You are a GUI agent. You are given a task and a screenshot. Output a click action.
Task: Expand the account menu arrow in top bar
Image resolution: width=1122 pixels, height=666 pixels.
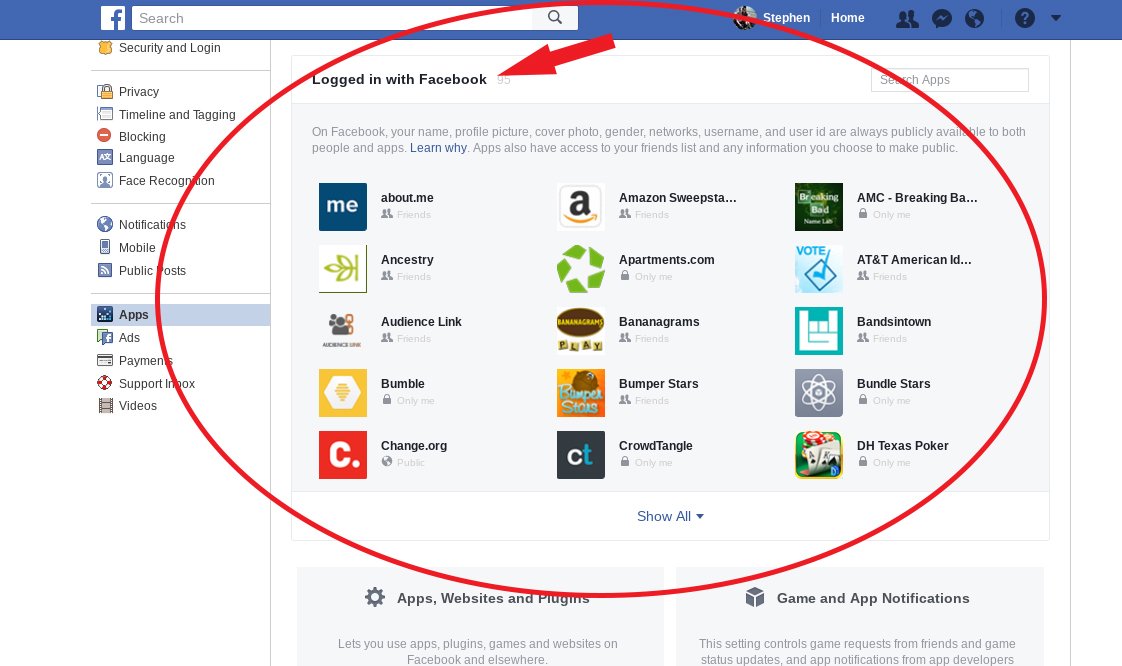click(x=1056, y=18)
